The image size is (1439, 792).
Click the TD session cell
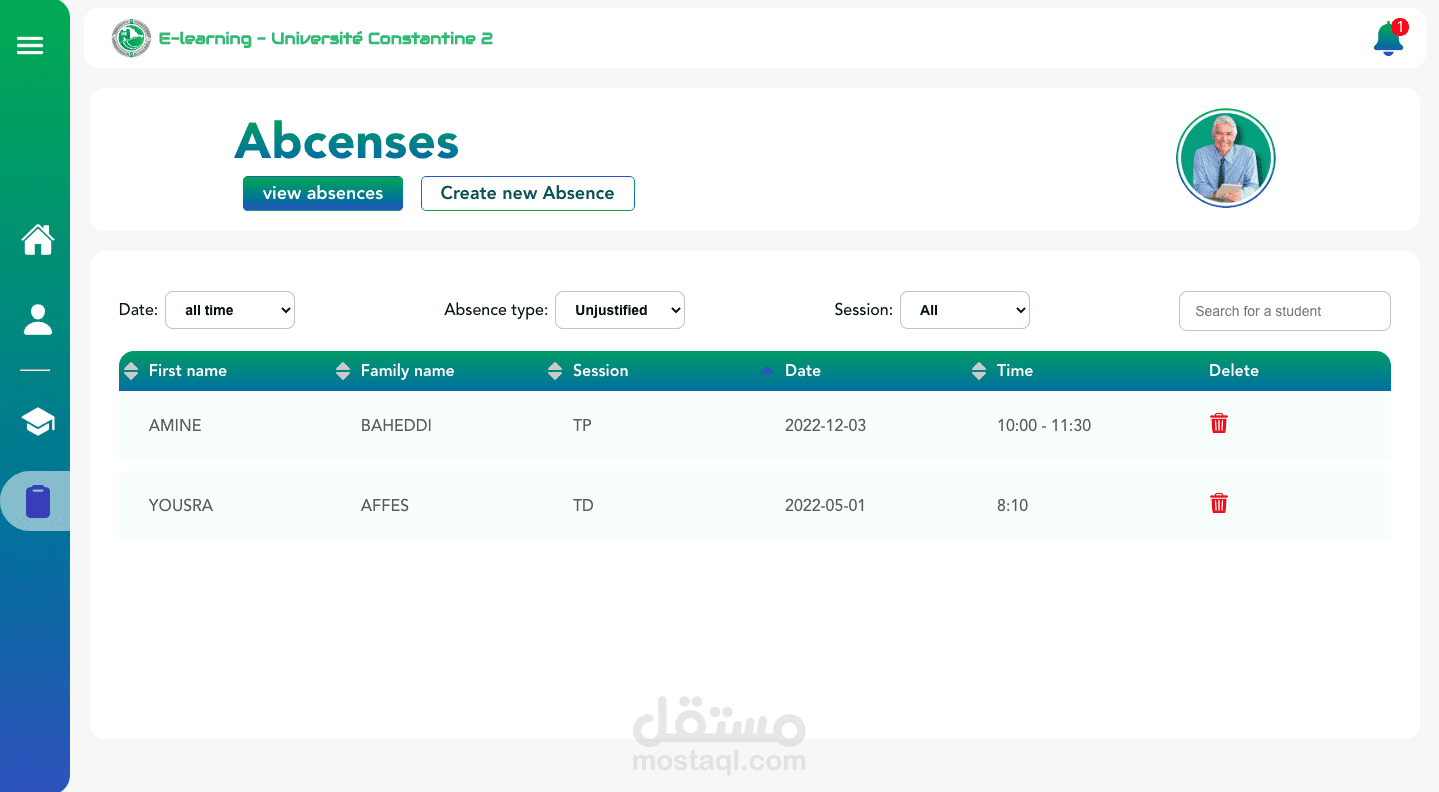(x=583, y=506)
